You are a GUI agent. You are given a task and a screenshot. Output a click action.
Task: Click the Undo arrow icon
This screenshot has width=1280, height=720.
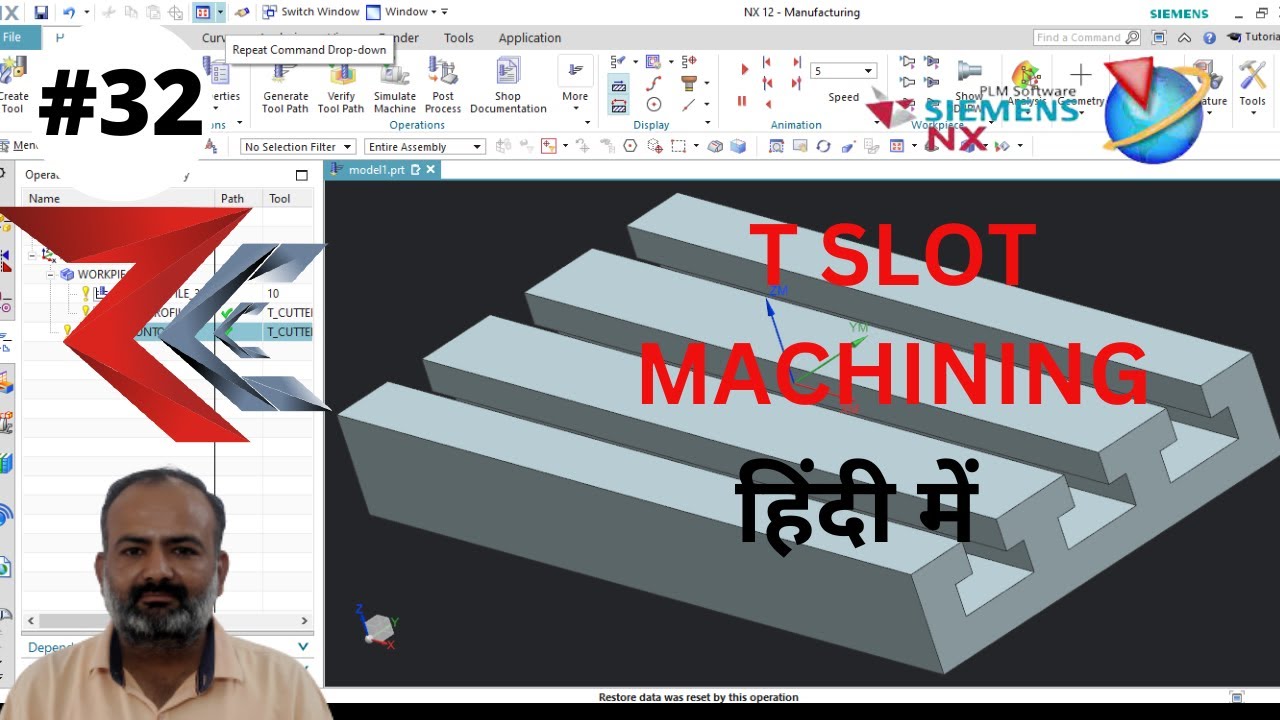(69, 12)
